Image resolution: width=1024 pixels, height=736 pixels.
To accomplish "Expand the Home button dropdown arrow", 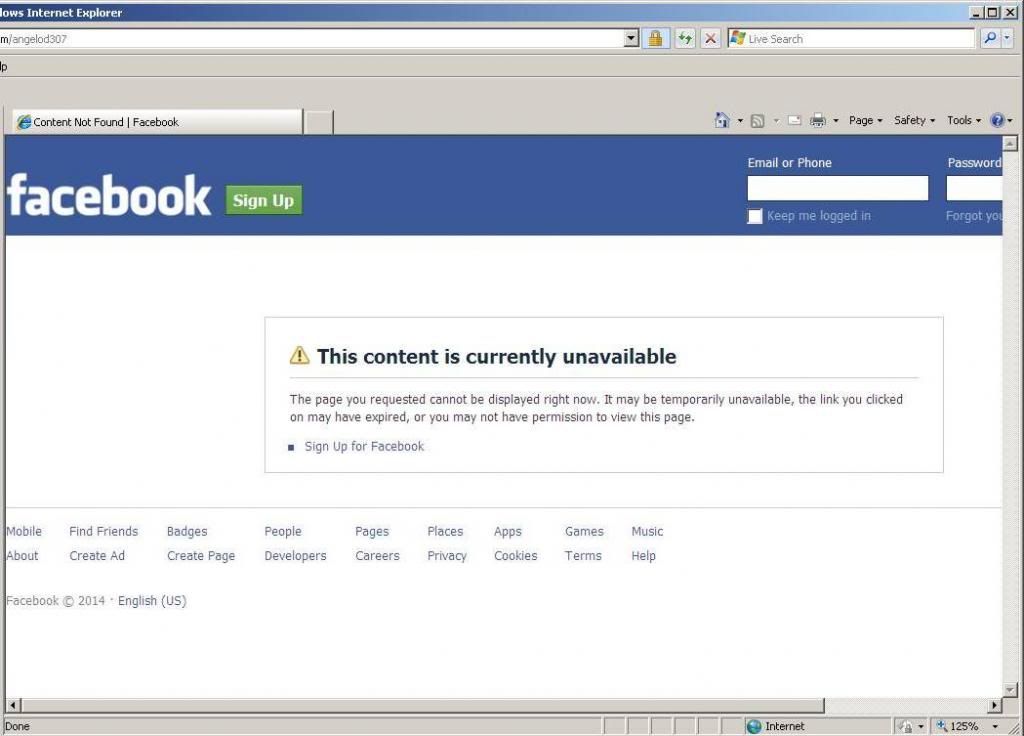I will [740, 121].
